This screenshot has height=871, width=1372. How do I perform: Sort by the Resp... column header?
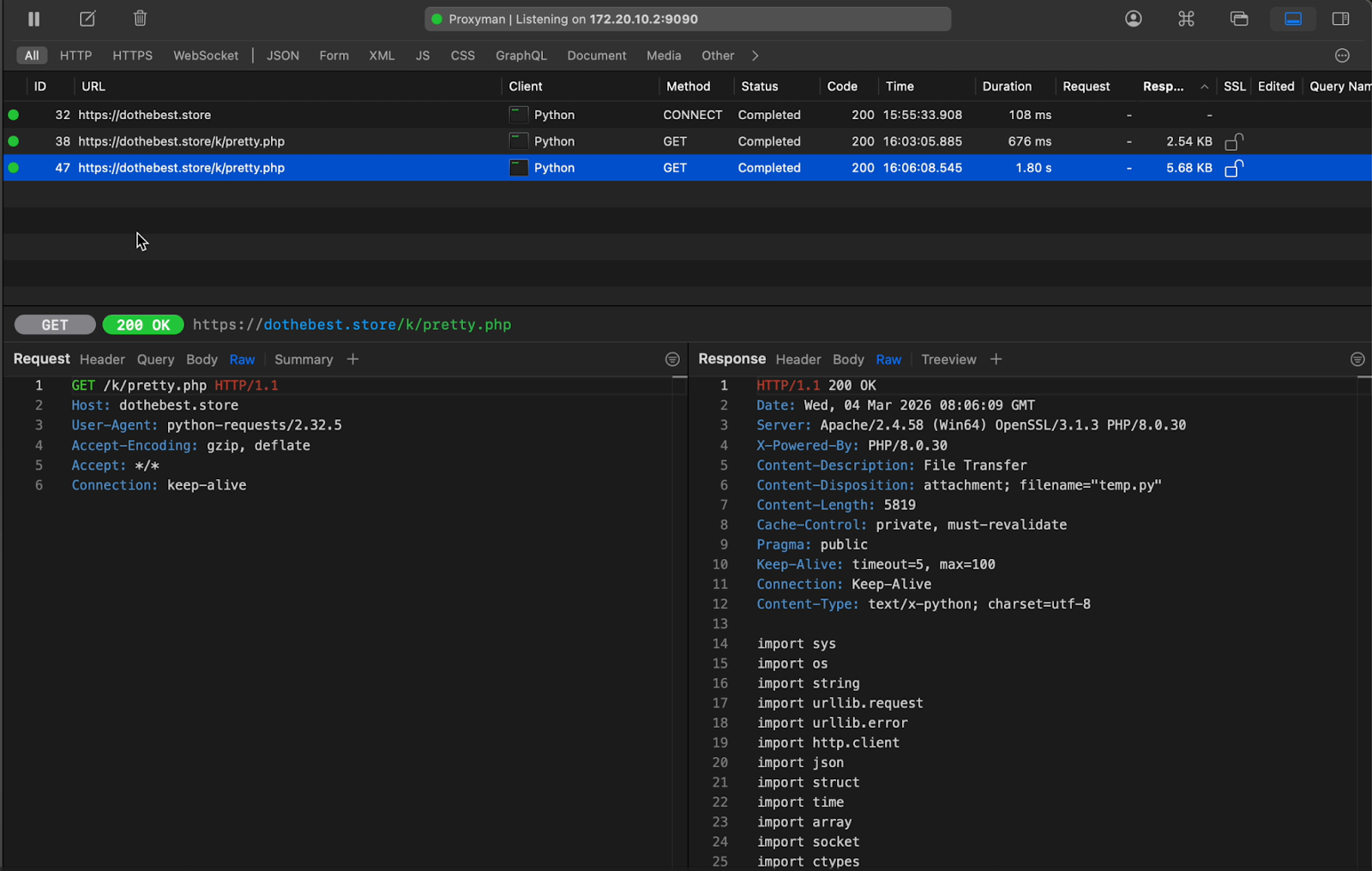[x=1163, y=87]
